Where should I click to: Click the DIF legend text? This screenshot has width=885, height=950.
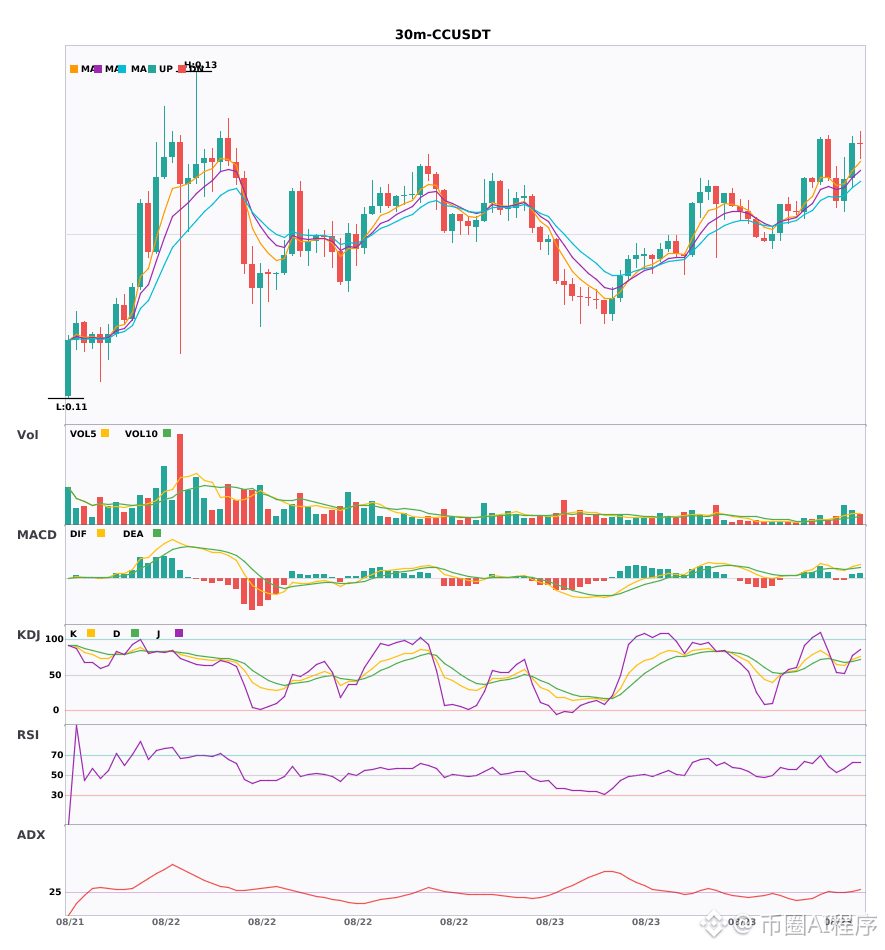(x=78, y=534)
